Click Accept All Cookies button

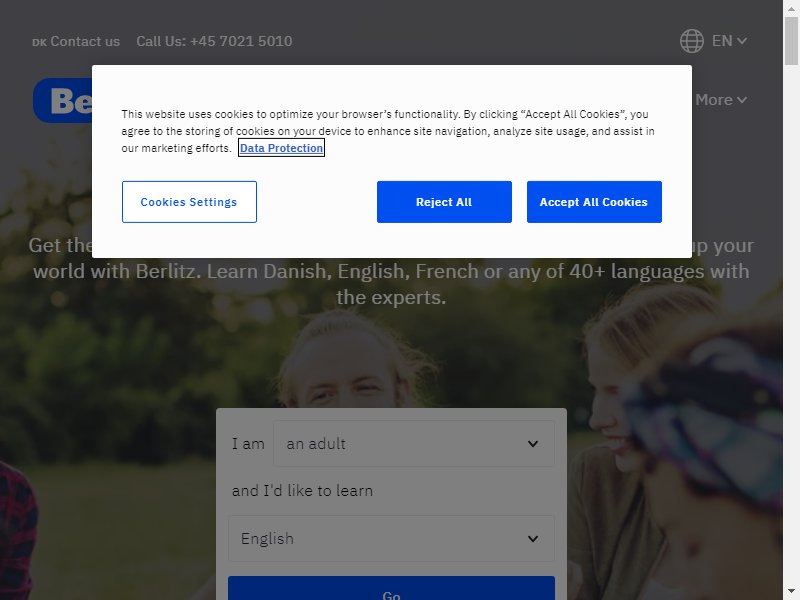coord(594,202)
